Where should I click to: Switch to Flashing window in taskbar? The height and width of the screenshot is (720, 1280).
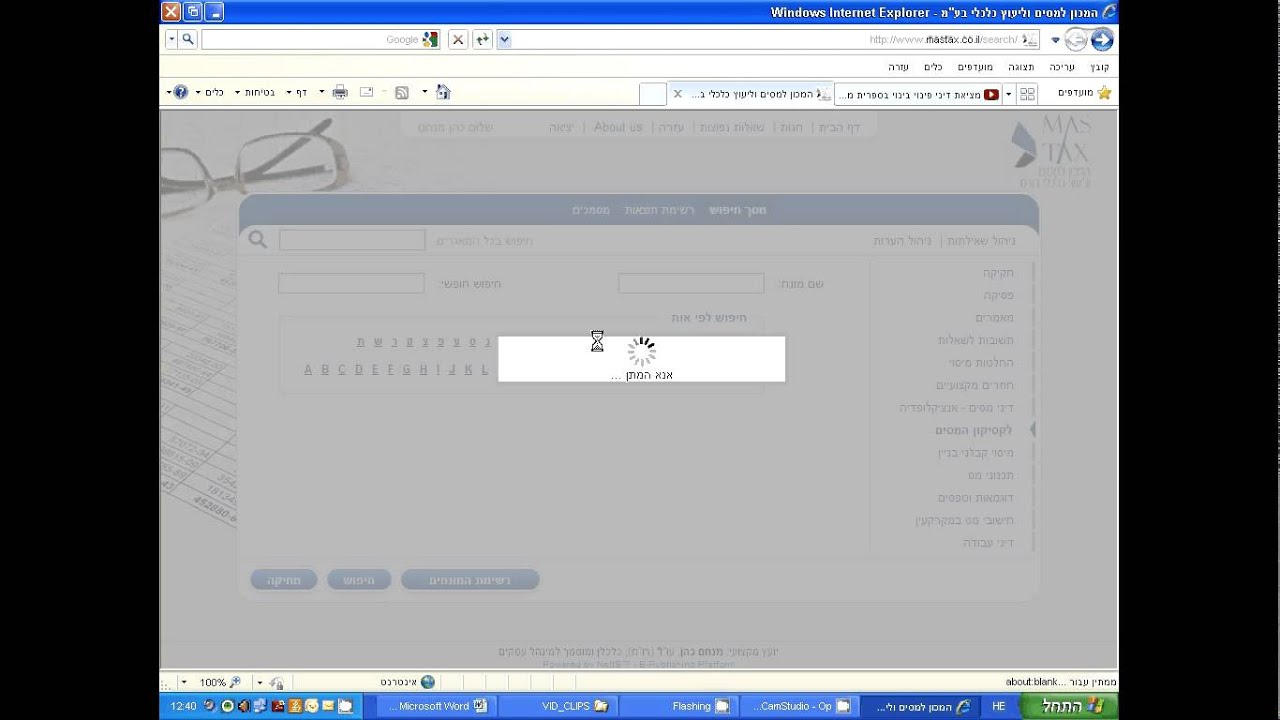point(680,706)
